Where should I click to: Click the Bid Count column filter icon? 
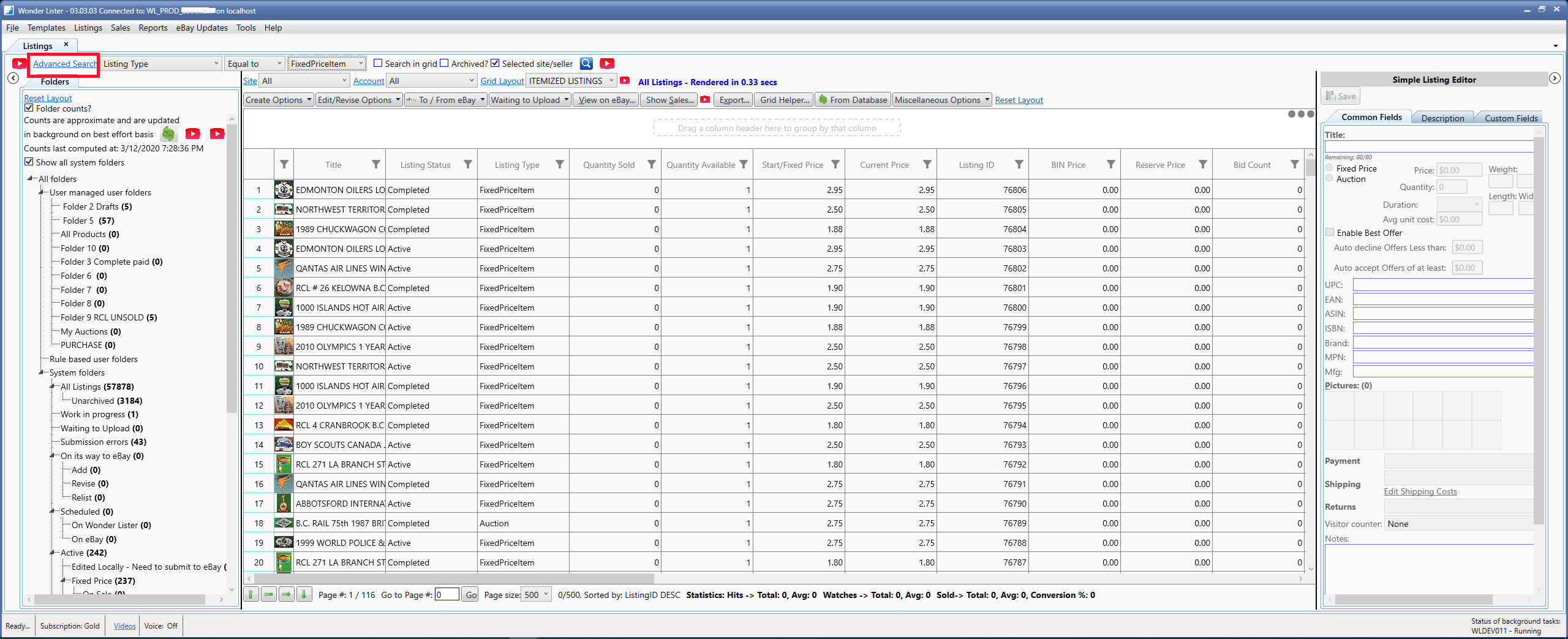pos(1295,164)
